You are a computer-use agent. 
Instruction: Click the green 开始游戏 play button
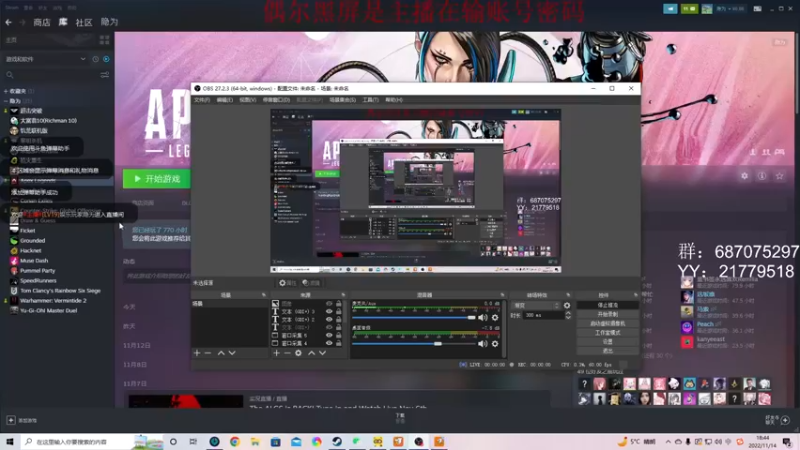click(x=157, y=179)
